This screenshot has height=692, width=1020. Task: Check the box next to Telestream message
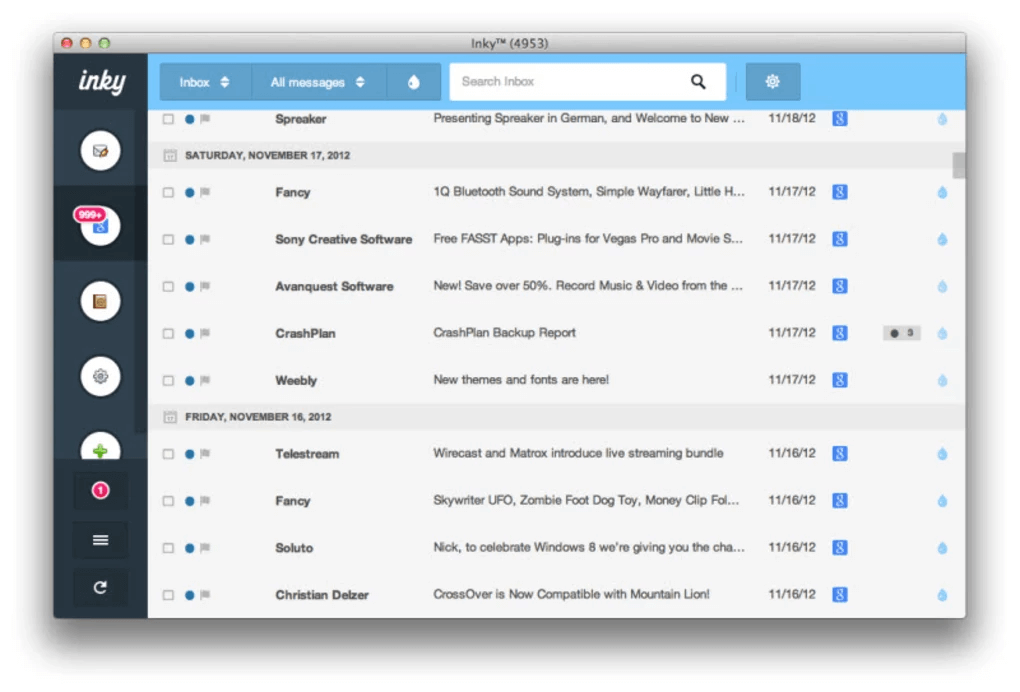(168, 454)
